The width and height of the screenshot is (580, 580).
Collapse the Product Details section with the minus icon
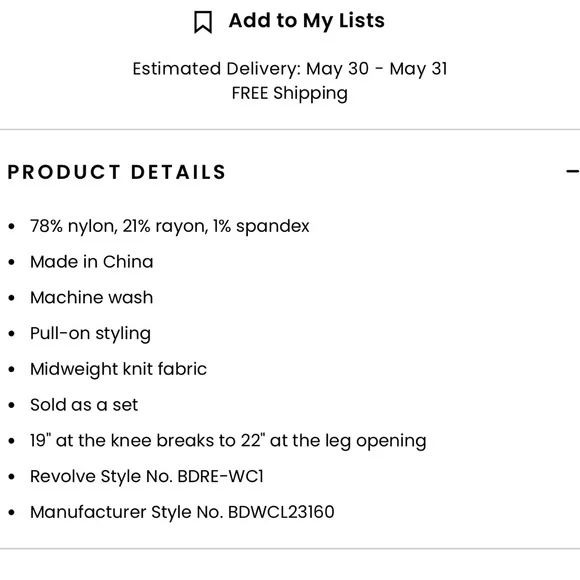[573, 171]
